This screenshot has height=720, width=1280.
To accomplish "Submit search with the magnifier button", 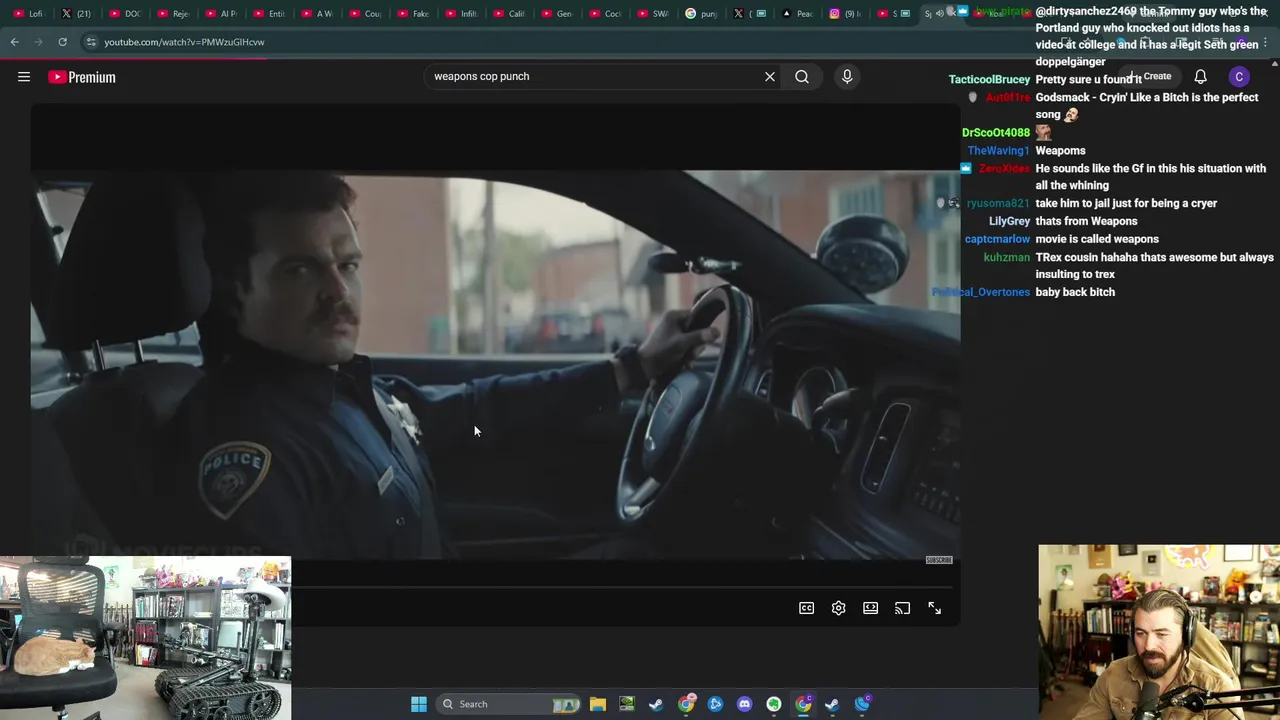I will click(802, 76).
